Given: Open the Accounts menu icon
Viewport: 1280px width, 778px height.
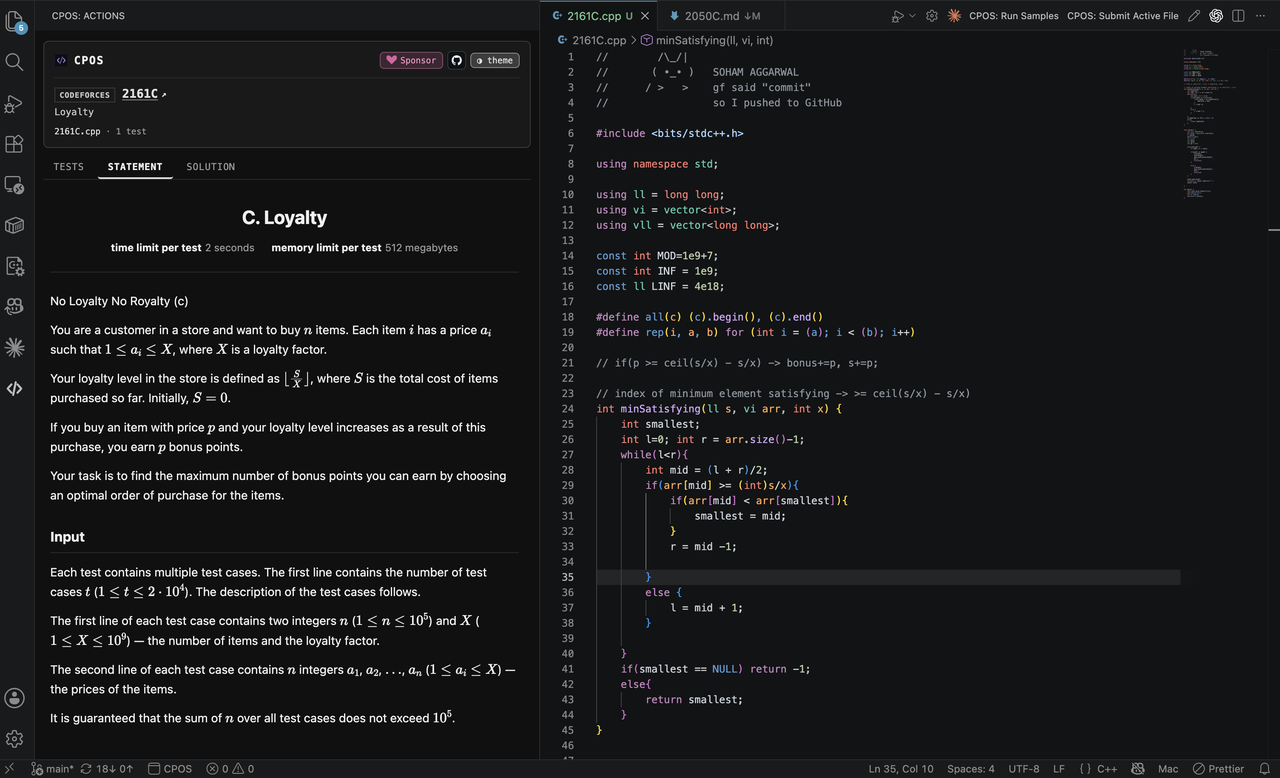Looking at the screenshot, I should coord(14,698).
